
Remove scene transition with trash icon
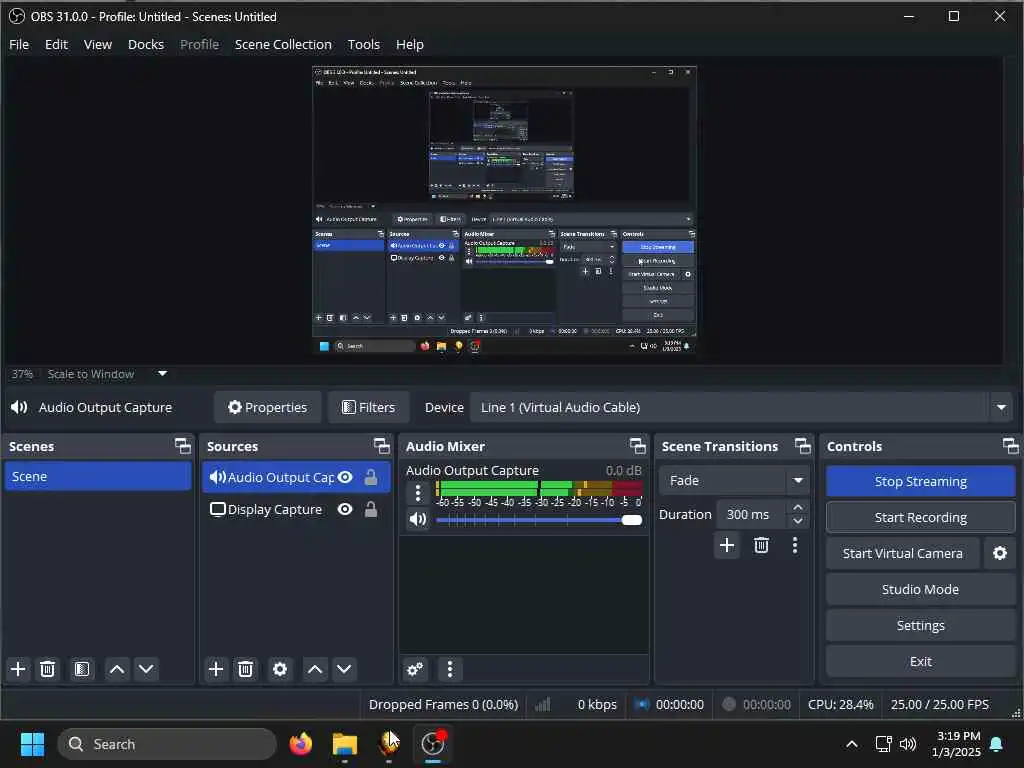pyautogui.click(x=761, y=545)
